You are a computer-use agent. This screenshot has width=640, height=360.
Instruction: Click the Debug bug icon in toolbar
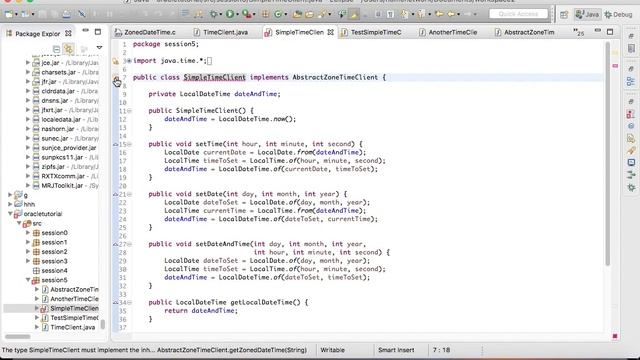[x=213, y=14]
